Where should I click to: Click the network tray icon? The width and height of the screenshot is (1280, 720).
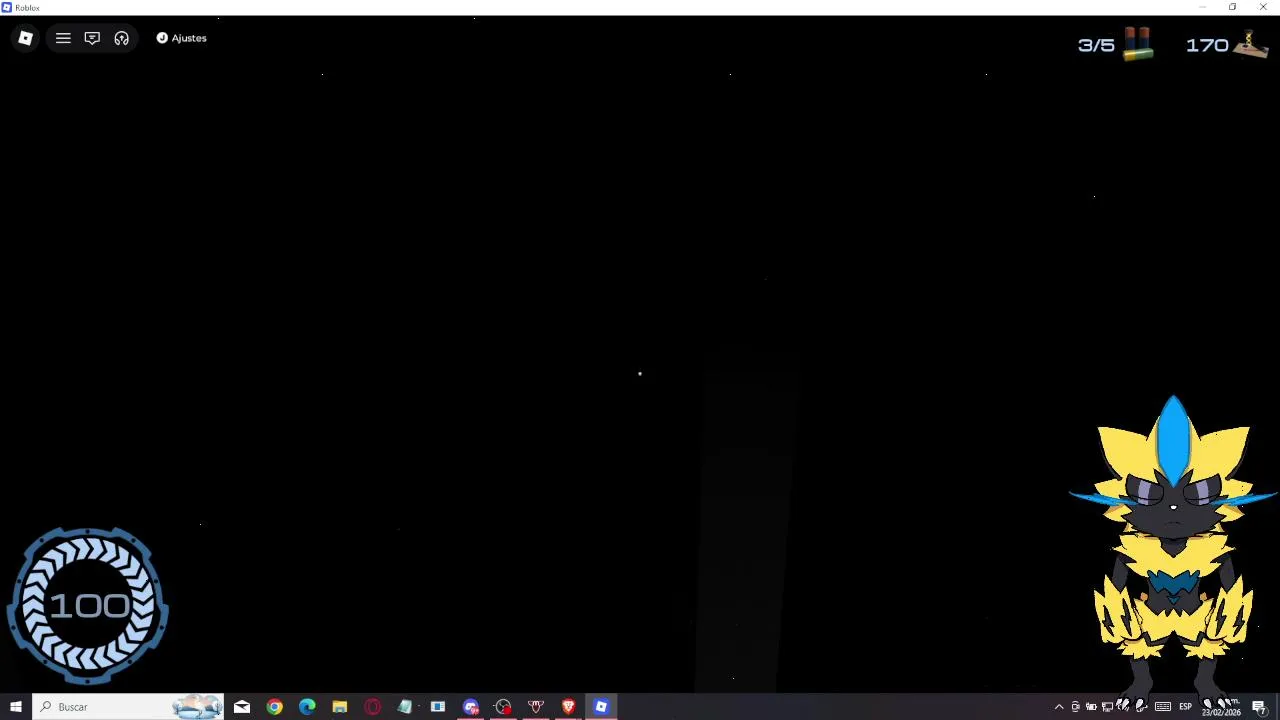pos(1107,707)
